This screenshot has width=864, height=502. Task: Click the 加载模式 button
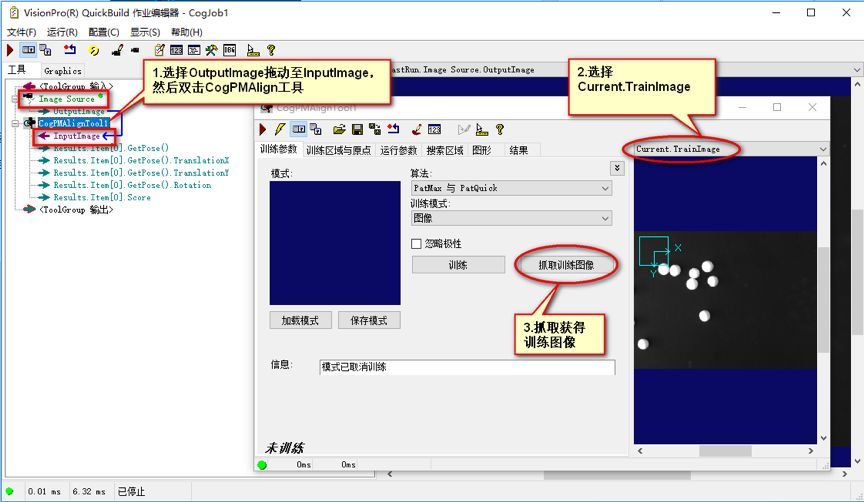tap(300, 320)
